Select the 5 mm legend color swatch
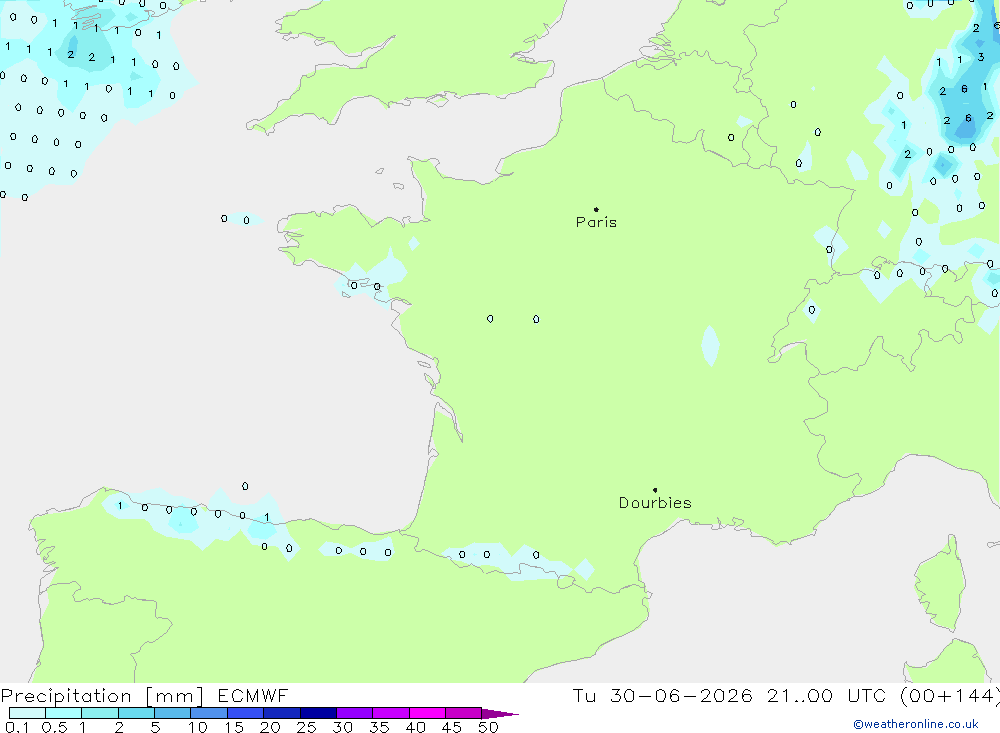The image size is (1000, 733). pyautogui.click(x=172, y=713)
